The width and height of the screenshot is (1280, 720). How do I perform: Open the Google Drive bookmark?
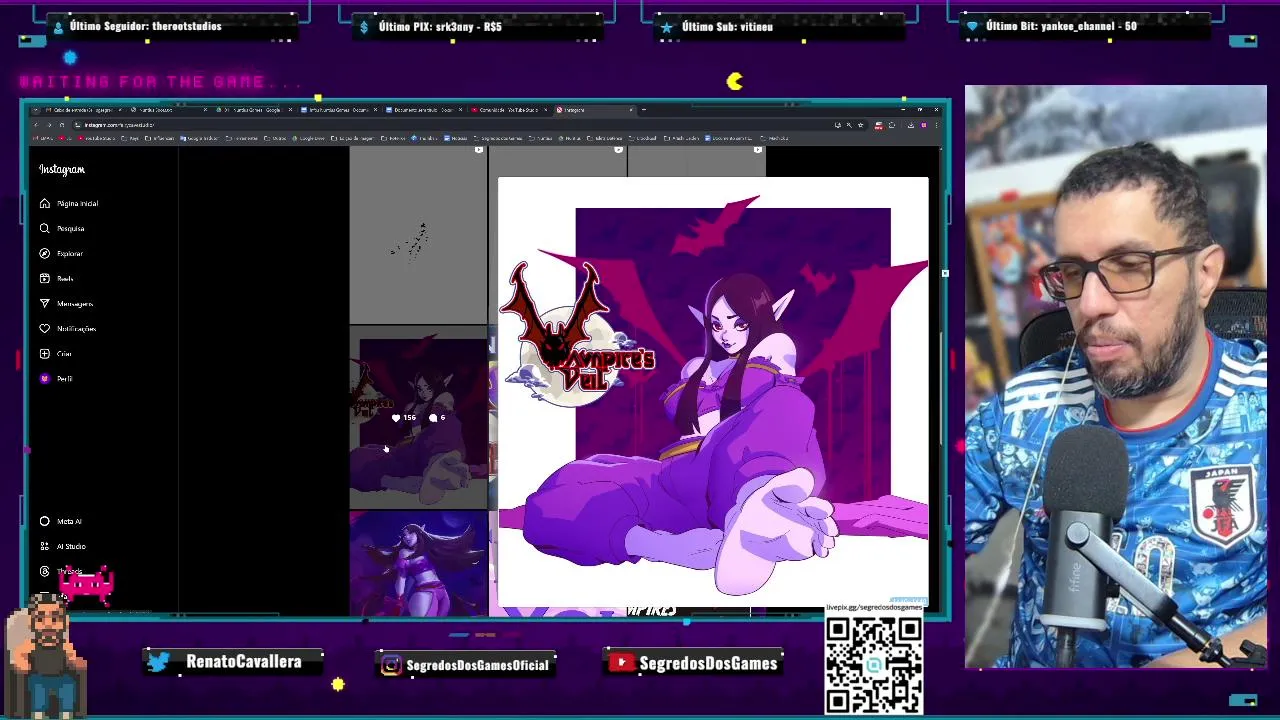[310, 137]
